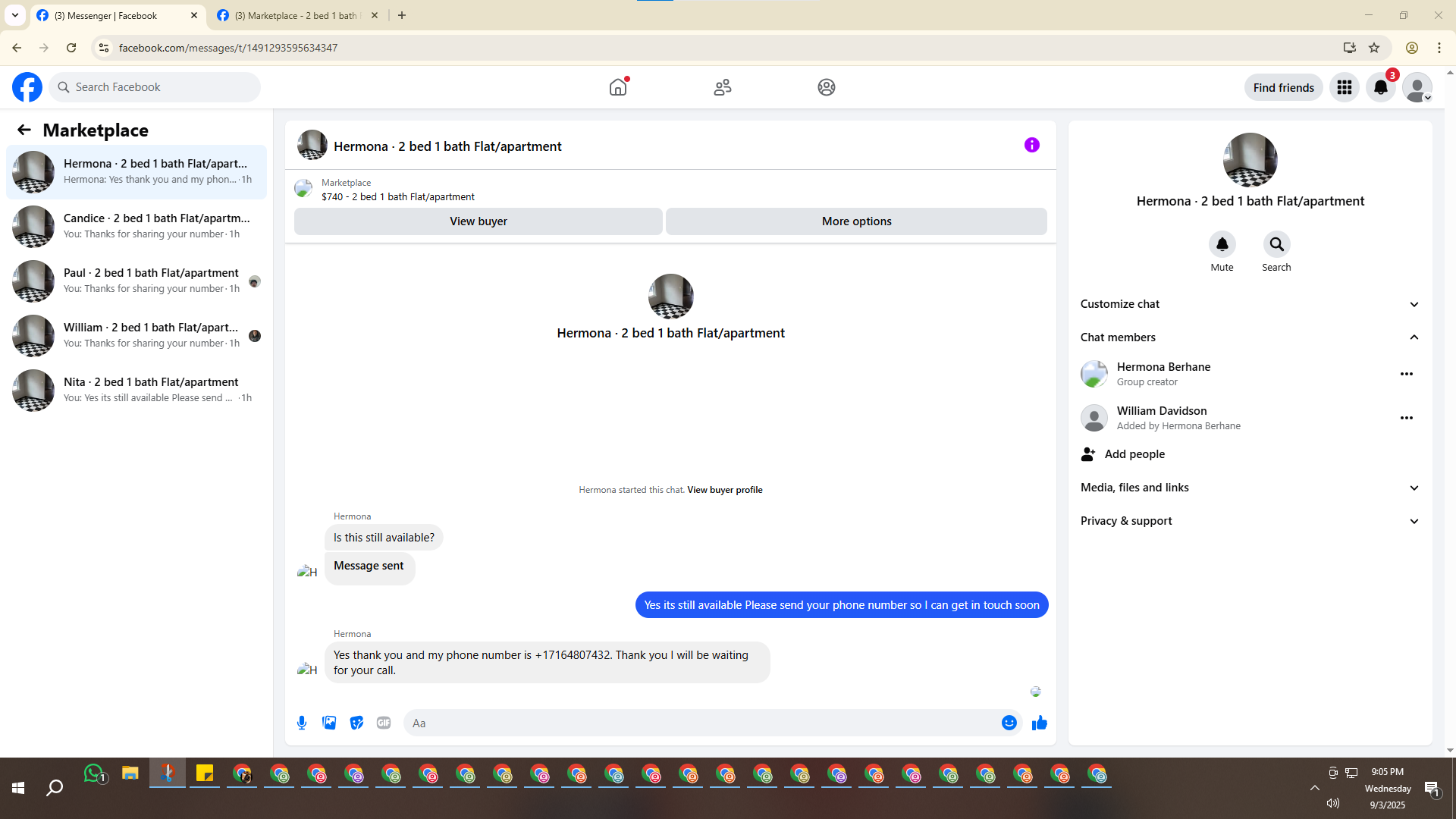
Task: Mute this conversation with the bell icon
Action: (x=1222, y=244)
